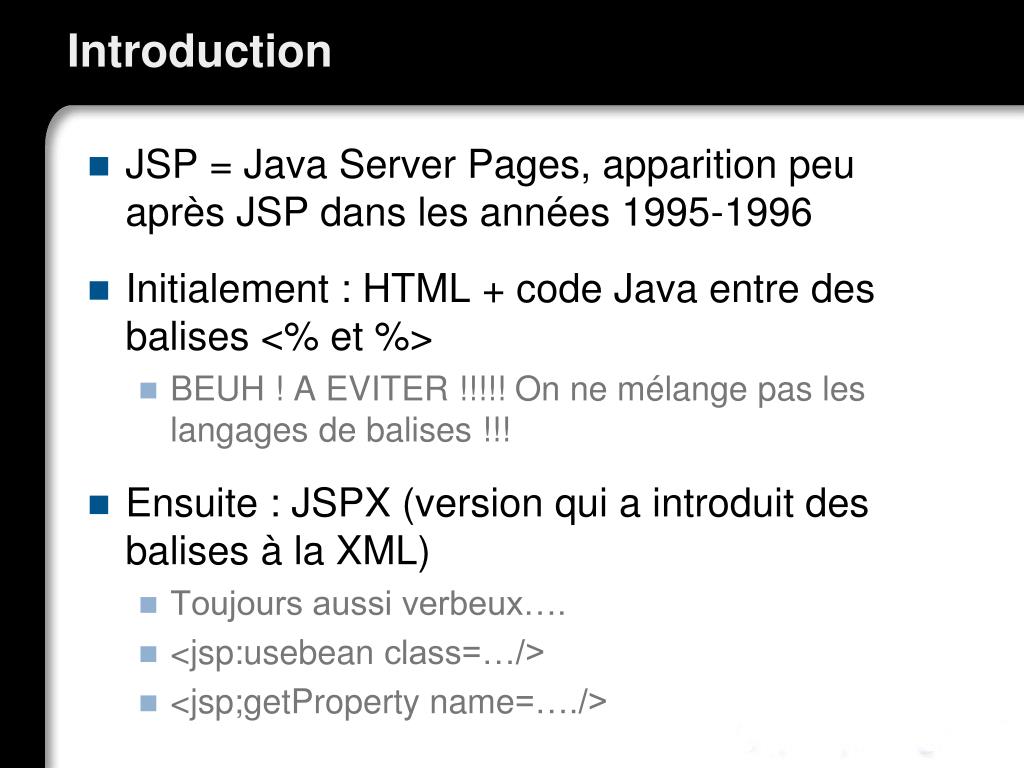Click the line "balises à la XML)"

click(x=278, y=552)
